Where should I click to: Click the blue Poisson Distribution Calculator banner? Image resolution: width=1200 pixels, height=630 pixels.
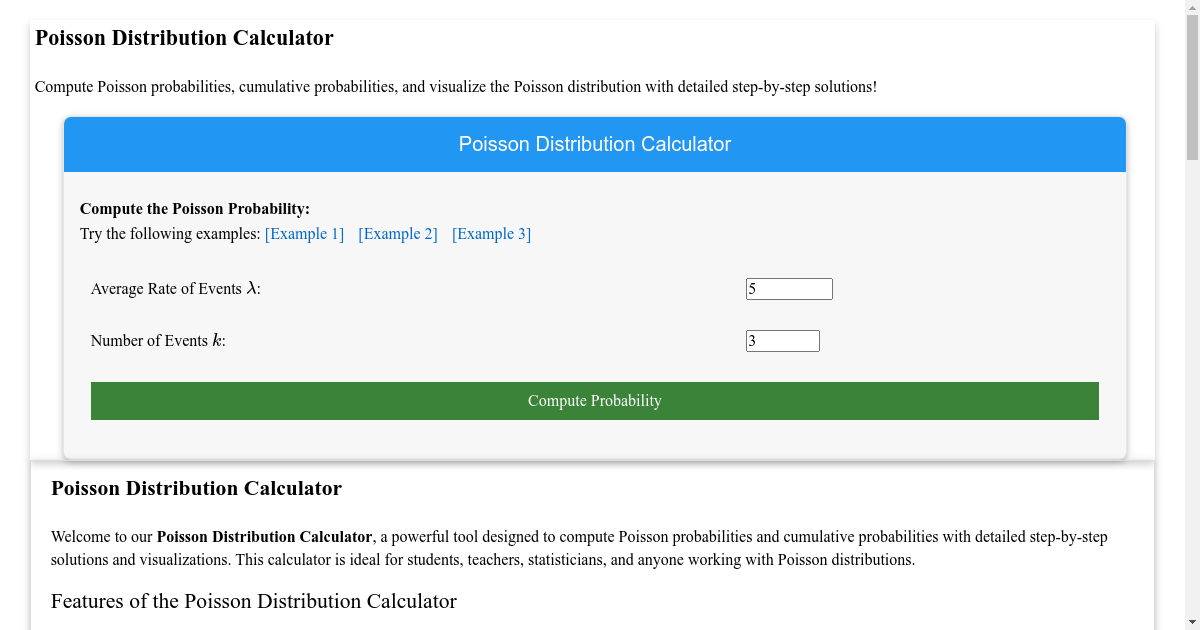click(x=595, y=144)
